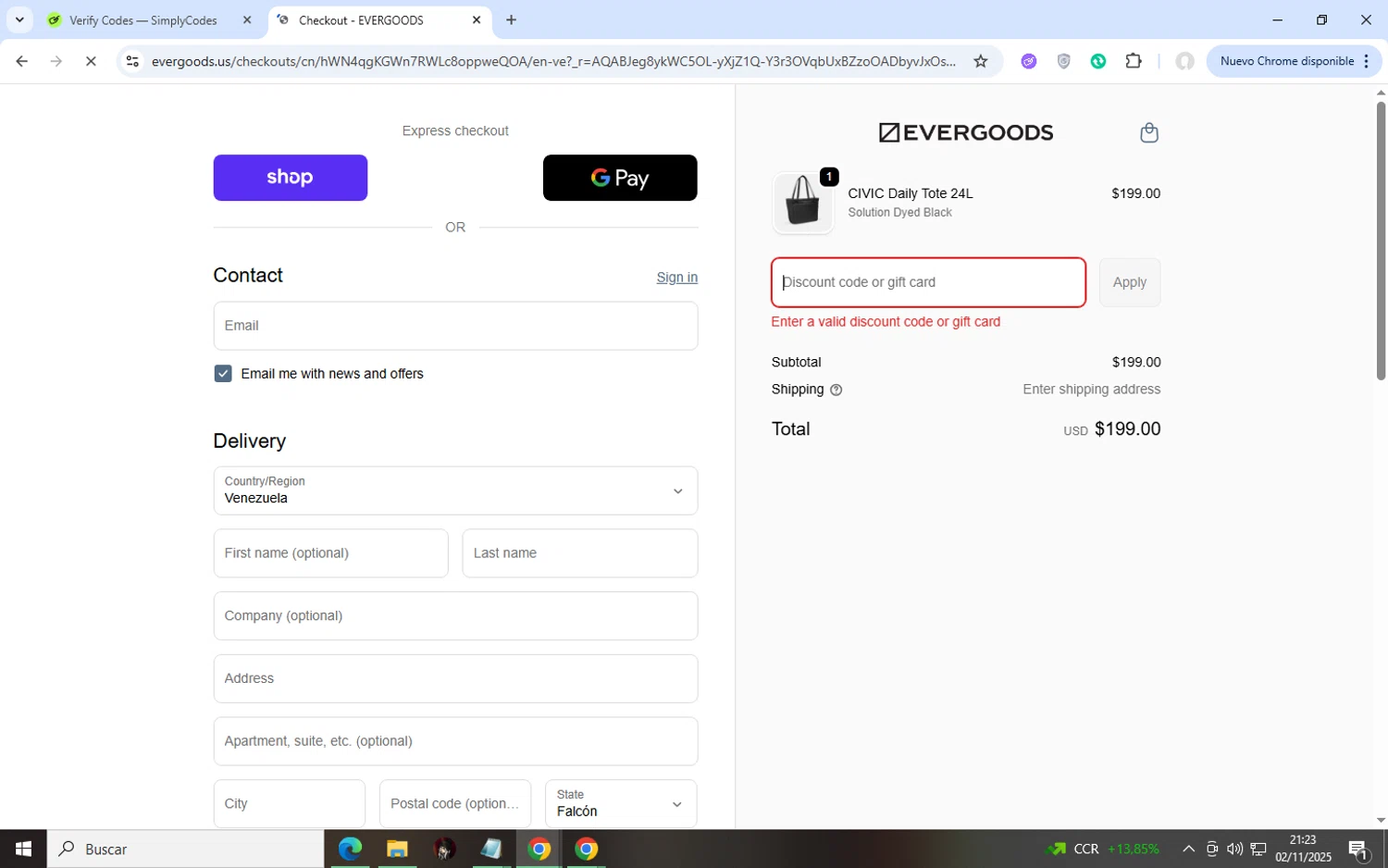Open the Chrome profile avatar
The height and width of the screenshot is (868, 1388).
[1184, 61]
